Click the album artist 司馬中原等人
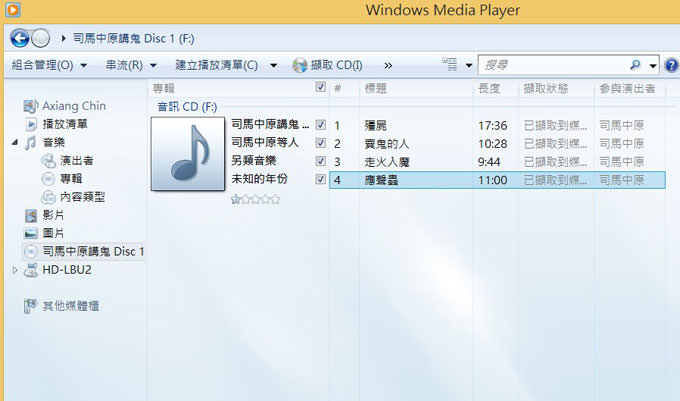This screenshot has width=680, height=401. [265, 142]
